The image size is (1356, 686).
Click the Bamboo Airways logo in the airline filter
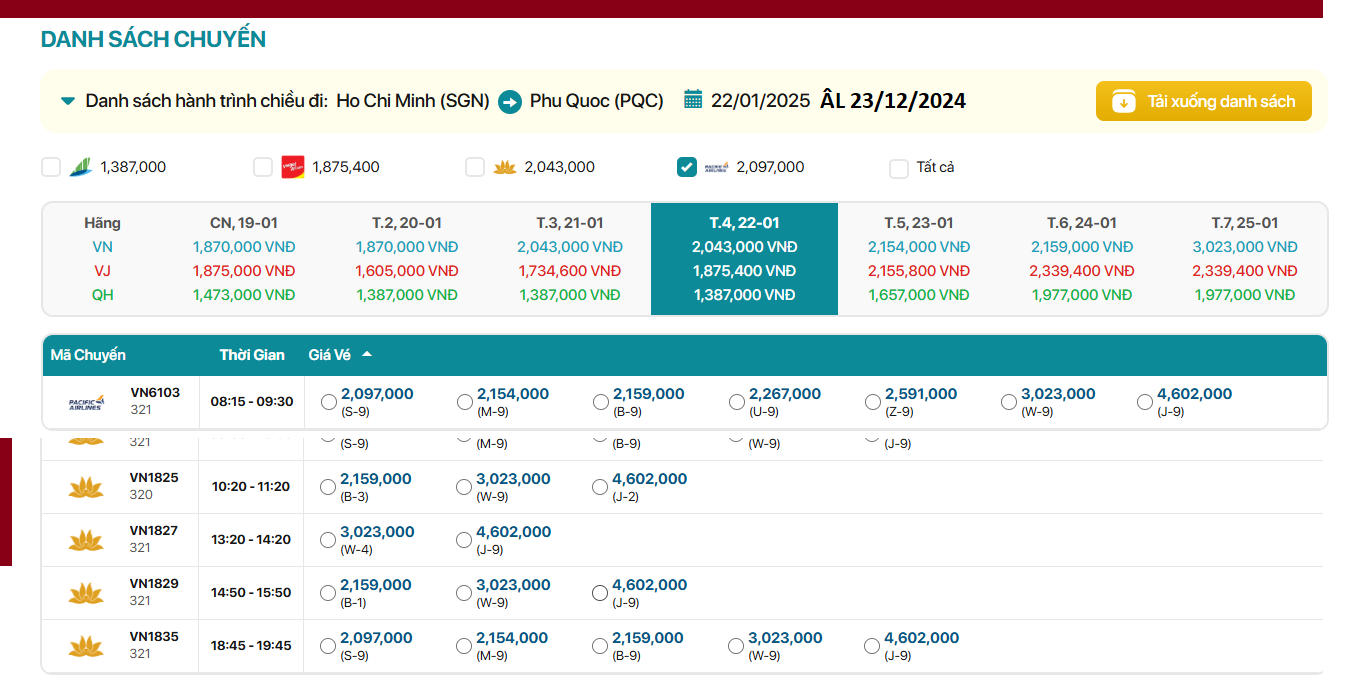point(80,167)
